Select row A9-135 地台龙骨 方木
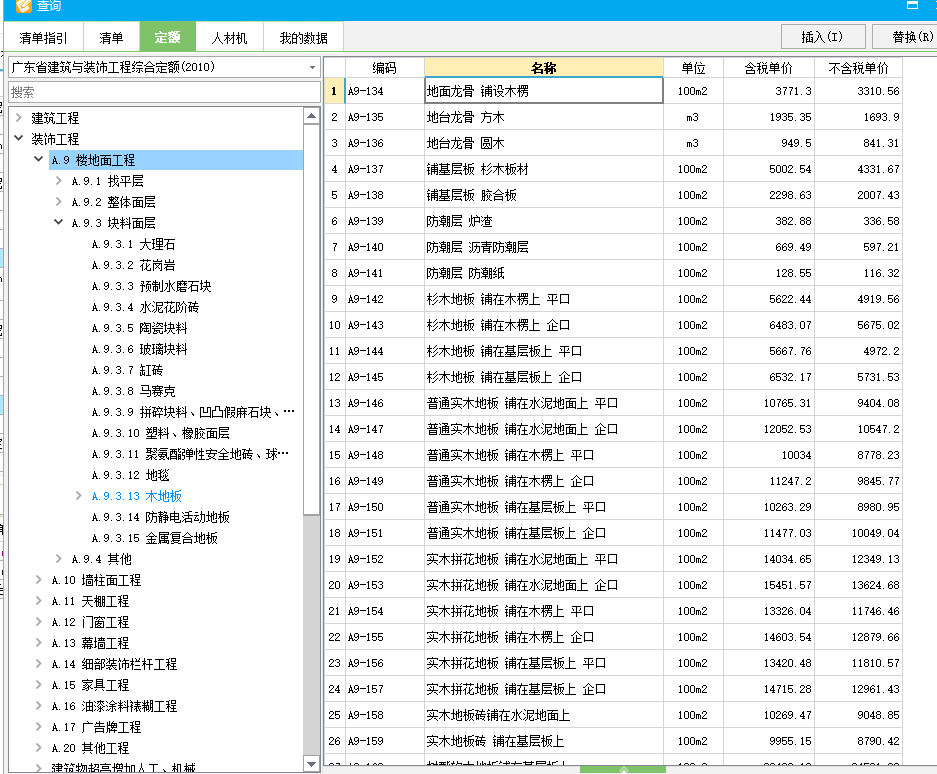 (613, 117)
